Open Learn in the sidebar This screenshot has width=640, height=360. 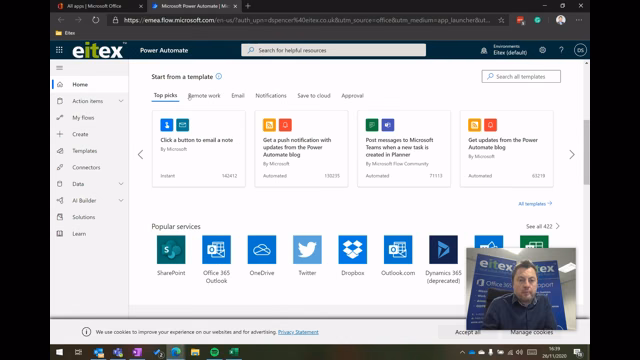pos(90,233)
